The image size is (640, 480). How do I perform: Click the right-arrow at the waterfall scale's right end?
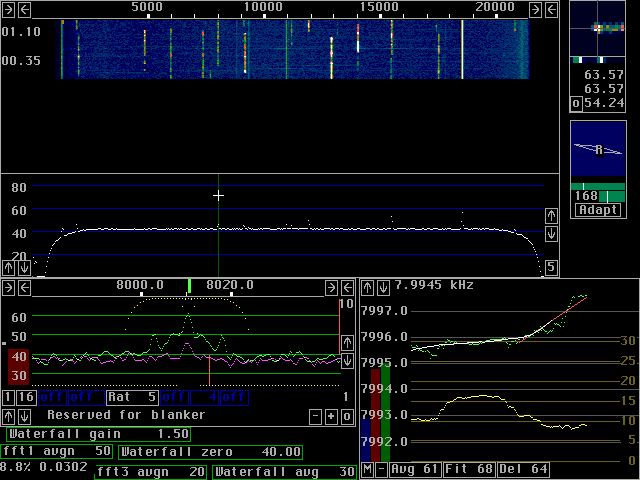[535, 9]
